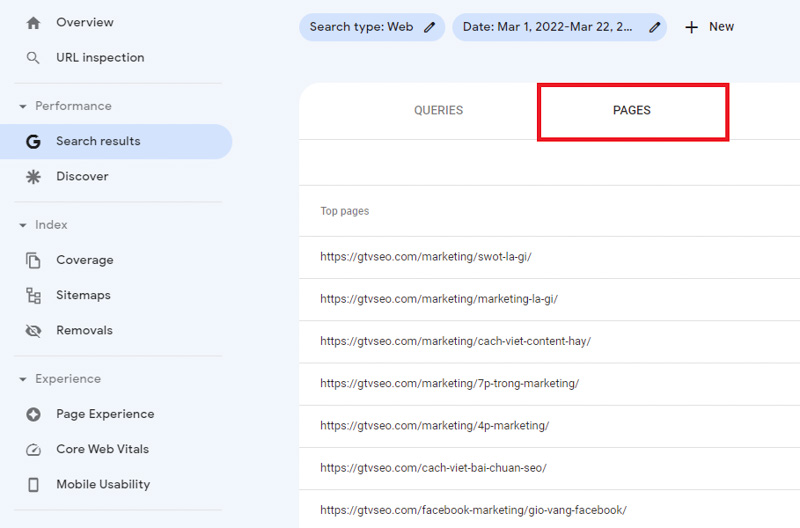Screen dimensions: 800x528
Task: Click the Experience section heading
Action: click(x=68, y=379)
